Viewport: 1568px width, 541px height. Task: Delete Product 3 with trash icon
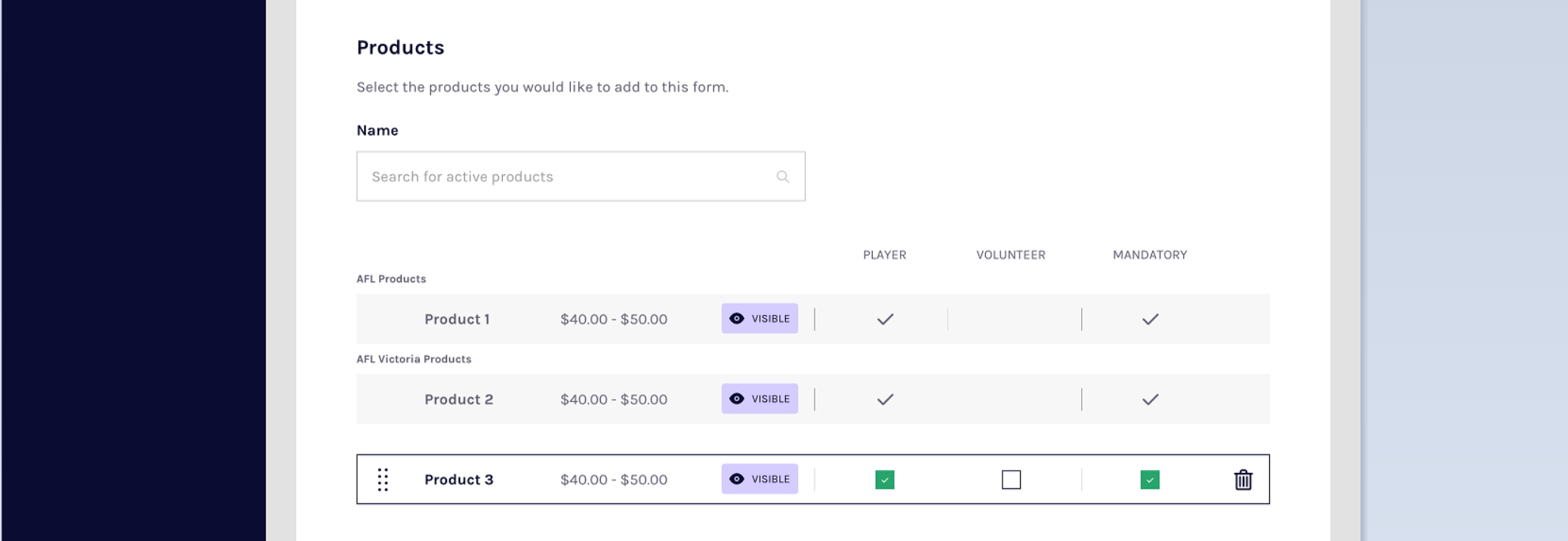(1243, 480)
